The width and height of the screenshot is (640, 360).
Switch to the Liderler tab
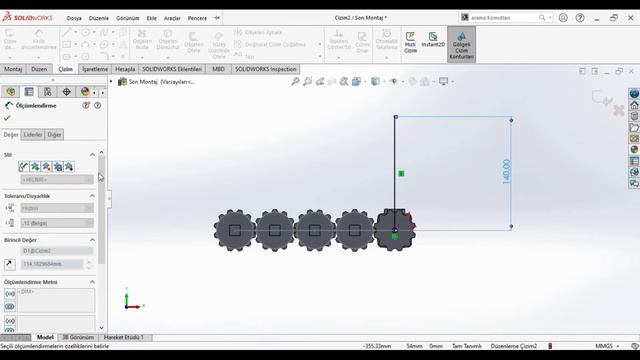coord(33,135)
